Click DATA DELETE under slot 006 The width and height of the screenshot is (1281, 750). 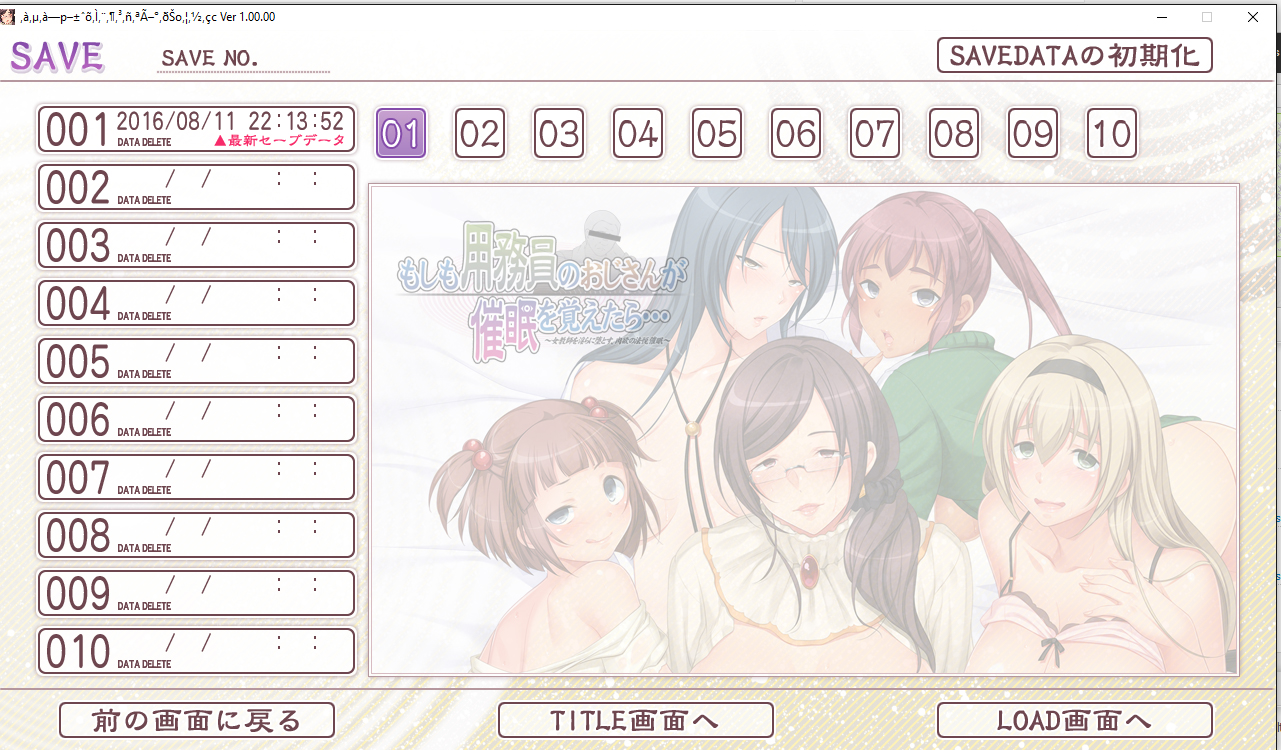(144, 432)
